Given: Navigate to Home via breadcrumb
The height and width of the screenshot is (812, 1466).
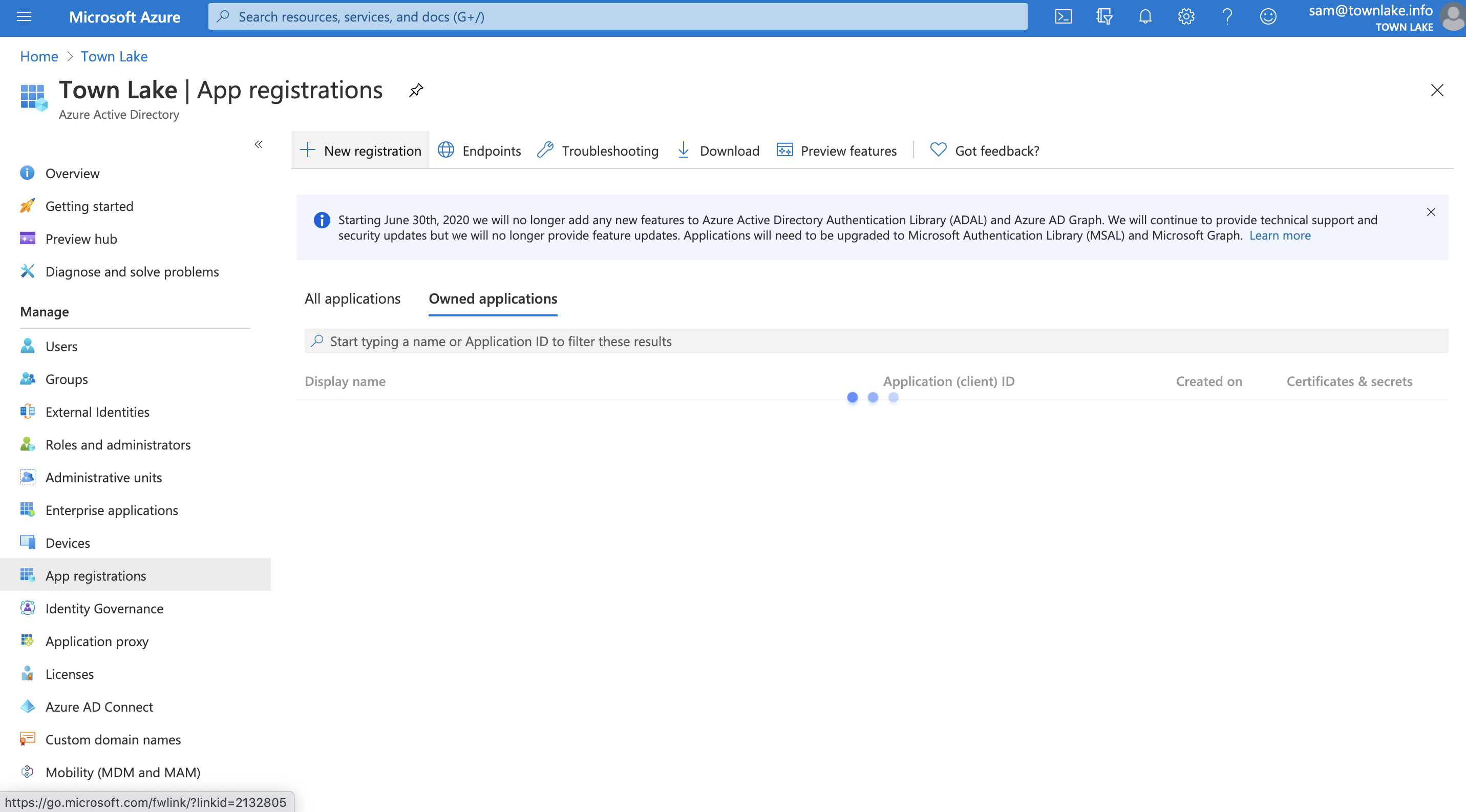Looking at the screenshot, I should (39, 56).
